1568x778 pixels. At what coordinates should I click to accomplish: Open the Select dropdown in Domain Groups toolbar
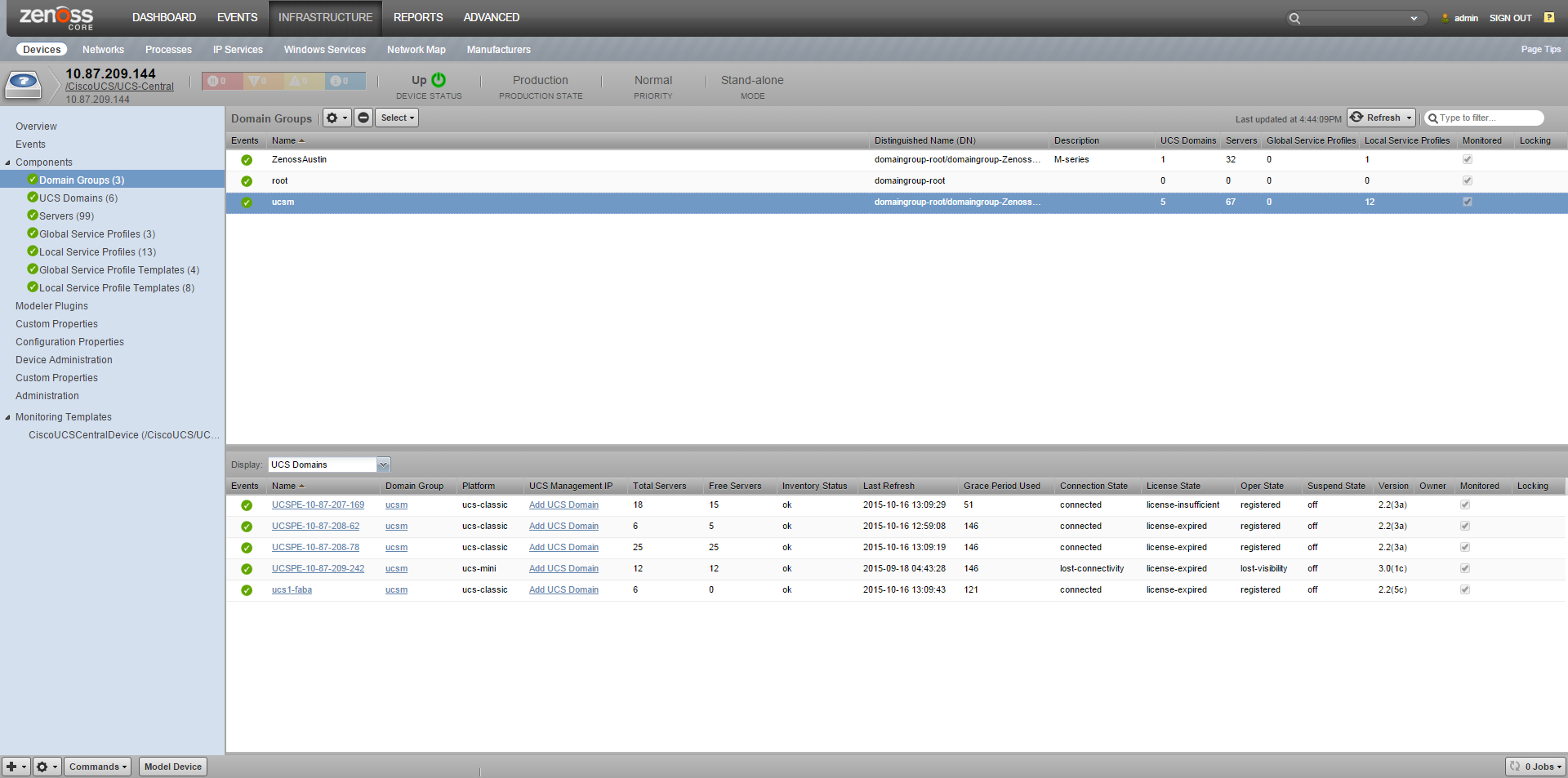pyautogui.click(x=397, y=118)
